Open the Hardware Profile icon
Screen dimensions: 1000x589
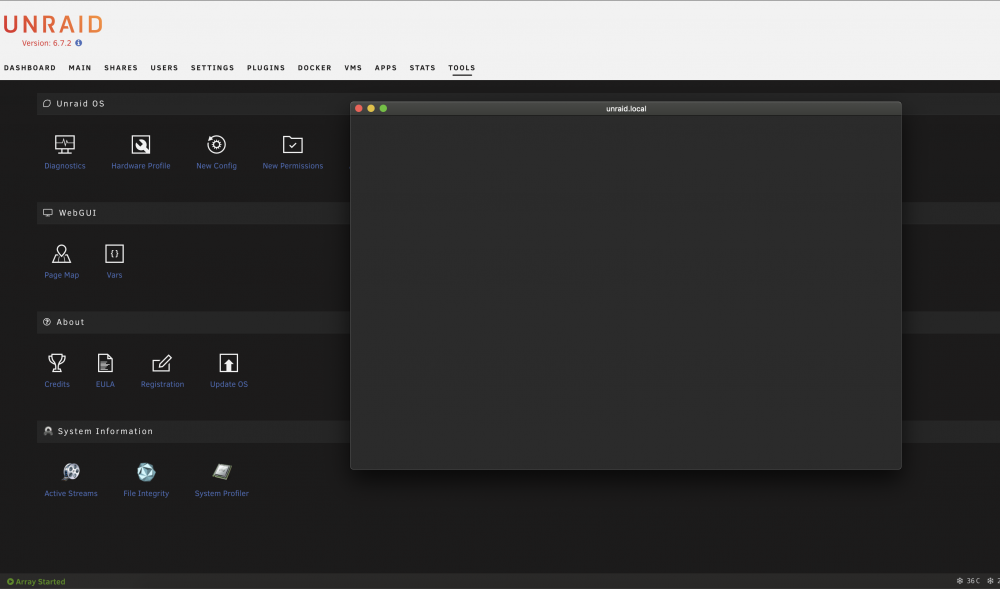pos(141,144)
